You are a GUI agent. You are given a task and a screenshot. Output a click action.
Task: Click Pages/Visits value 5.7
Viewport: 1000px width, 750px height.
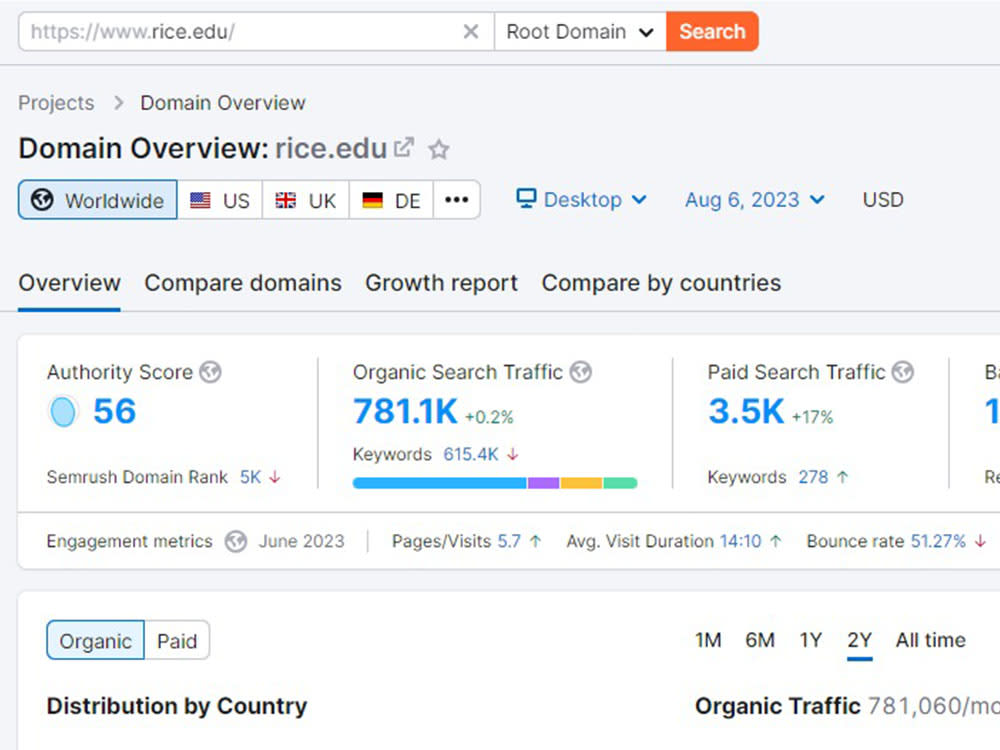[x=509, y=541]
